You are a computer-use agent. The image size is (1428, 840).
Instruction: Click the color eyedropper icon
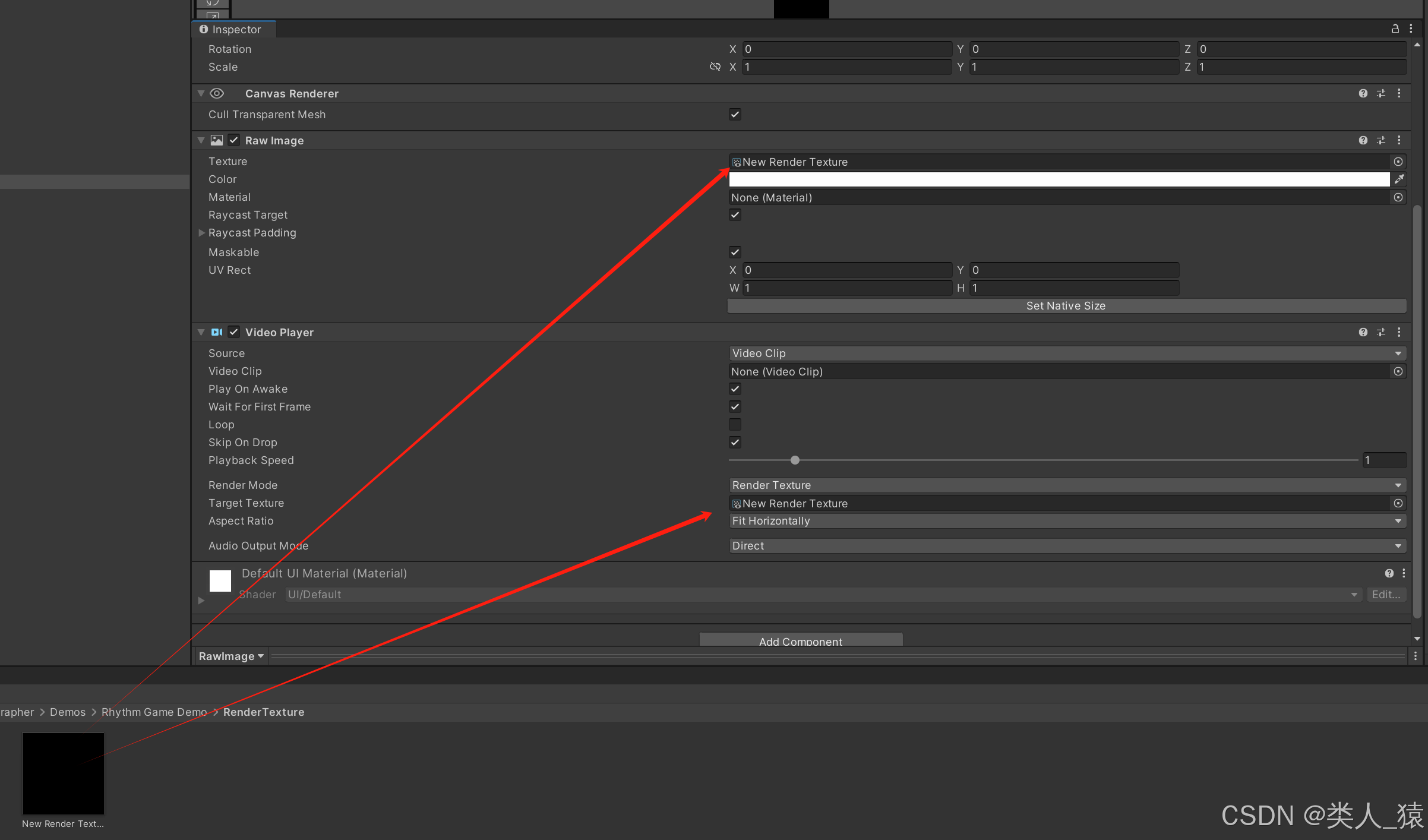point(1399,179)
